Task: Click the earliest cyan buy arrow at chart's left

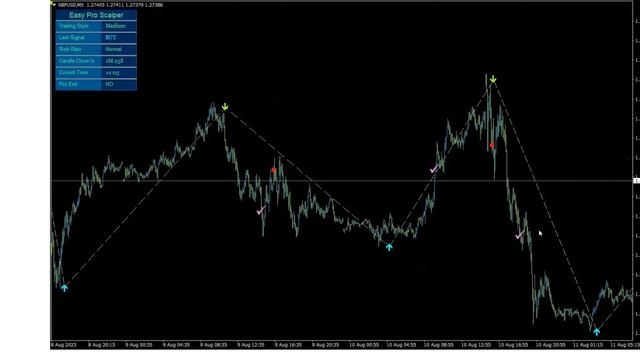Action: point(64,288)
